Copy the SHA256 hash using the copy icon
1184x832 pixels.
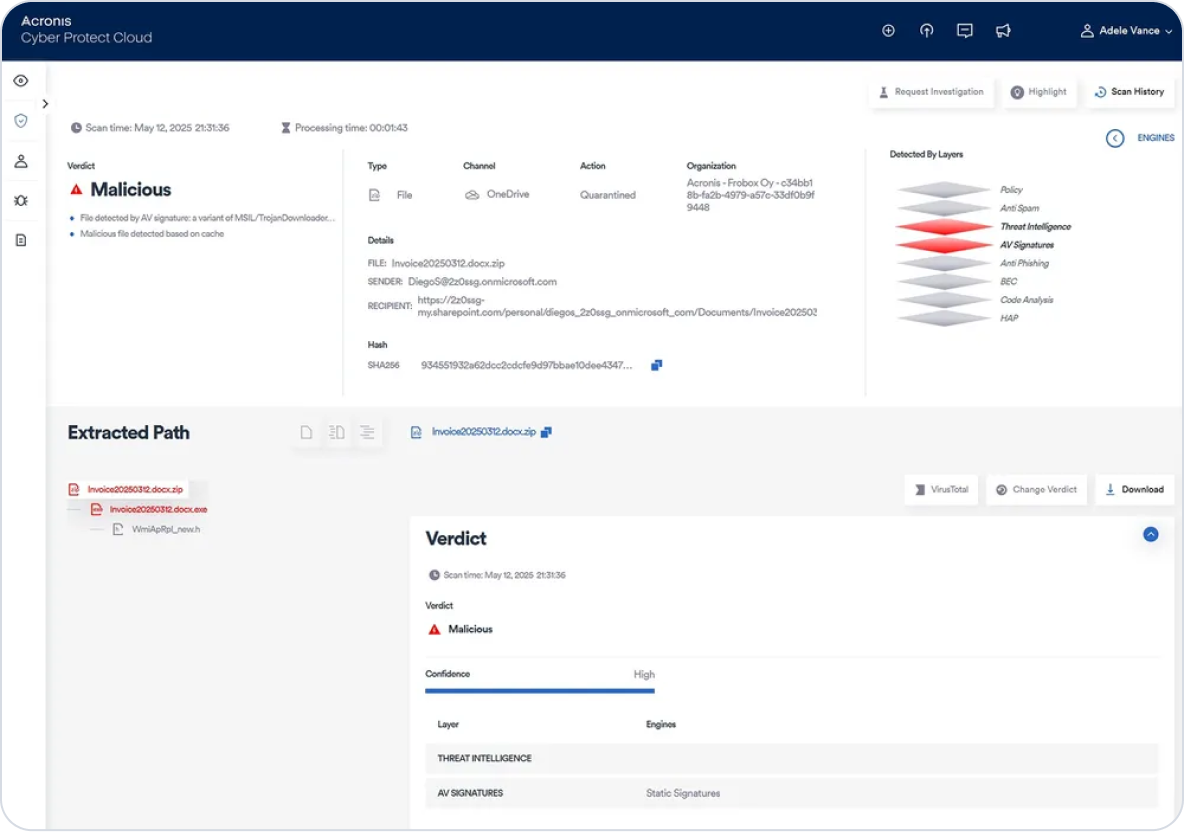[x=657, y=365]
